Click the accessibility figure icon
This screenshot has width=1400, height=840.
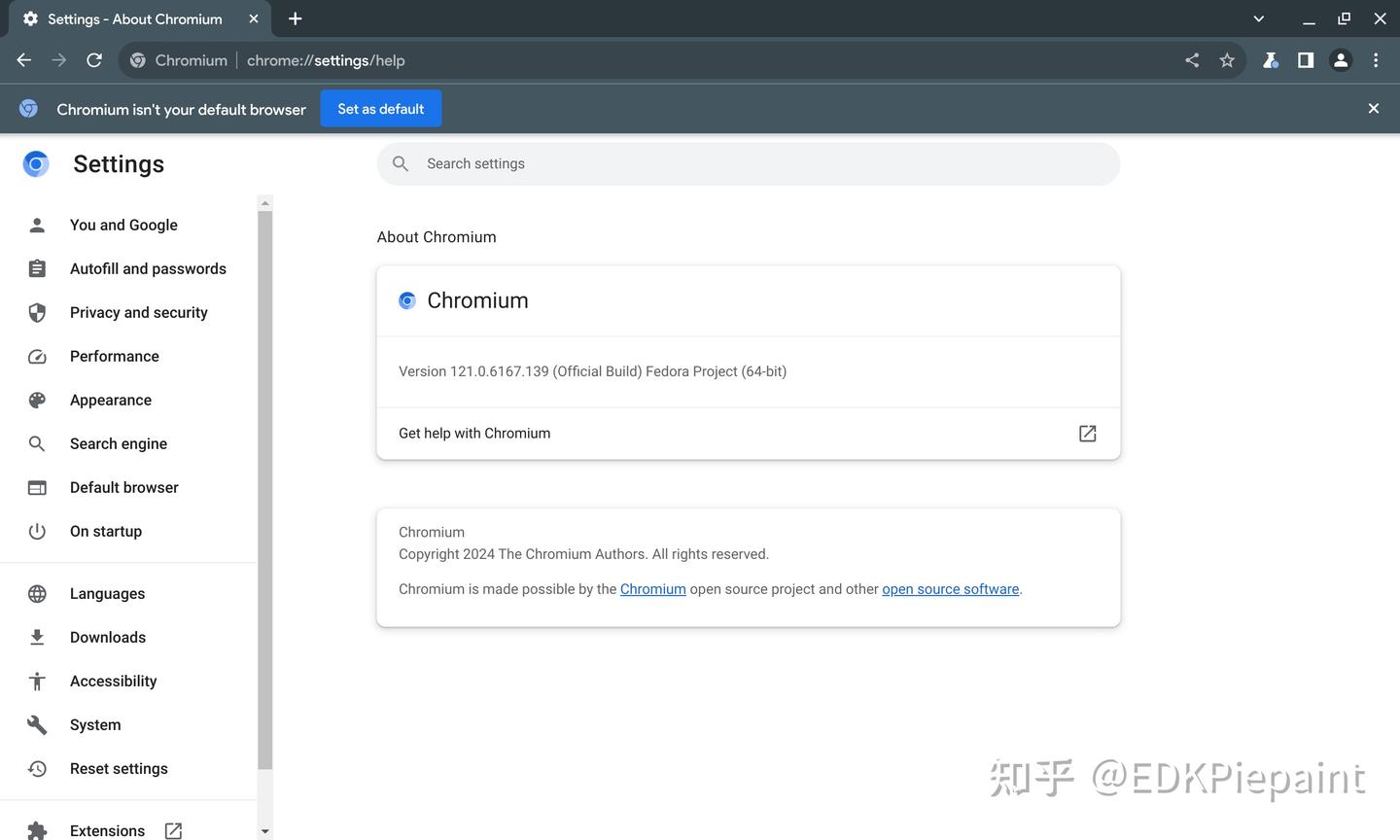[37, 681]
